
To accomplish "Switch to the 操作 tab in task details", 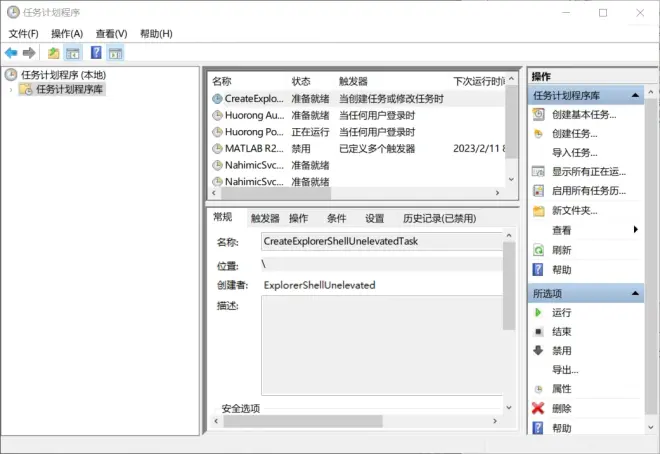I will click(298, 218).
